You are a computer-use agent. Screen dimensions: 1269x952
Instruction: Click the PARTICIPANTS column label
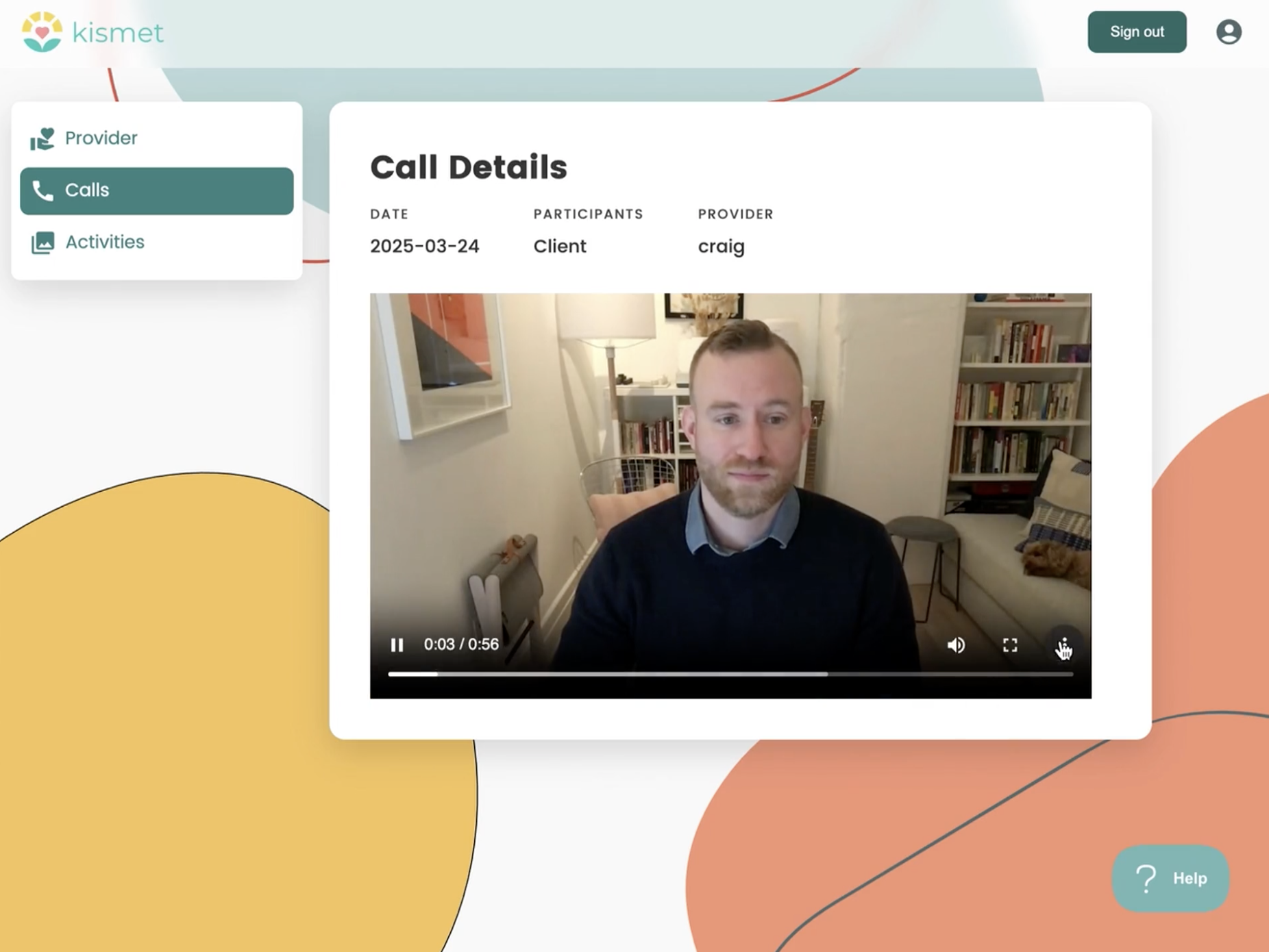(589, 214)
